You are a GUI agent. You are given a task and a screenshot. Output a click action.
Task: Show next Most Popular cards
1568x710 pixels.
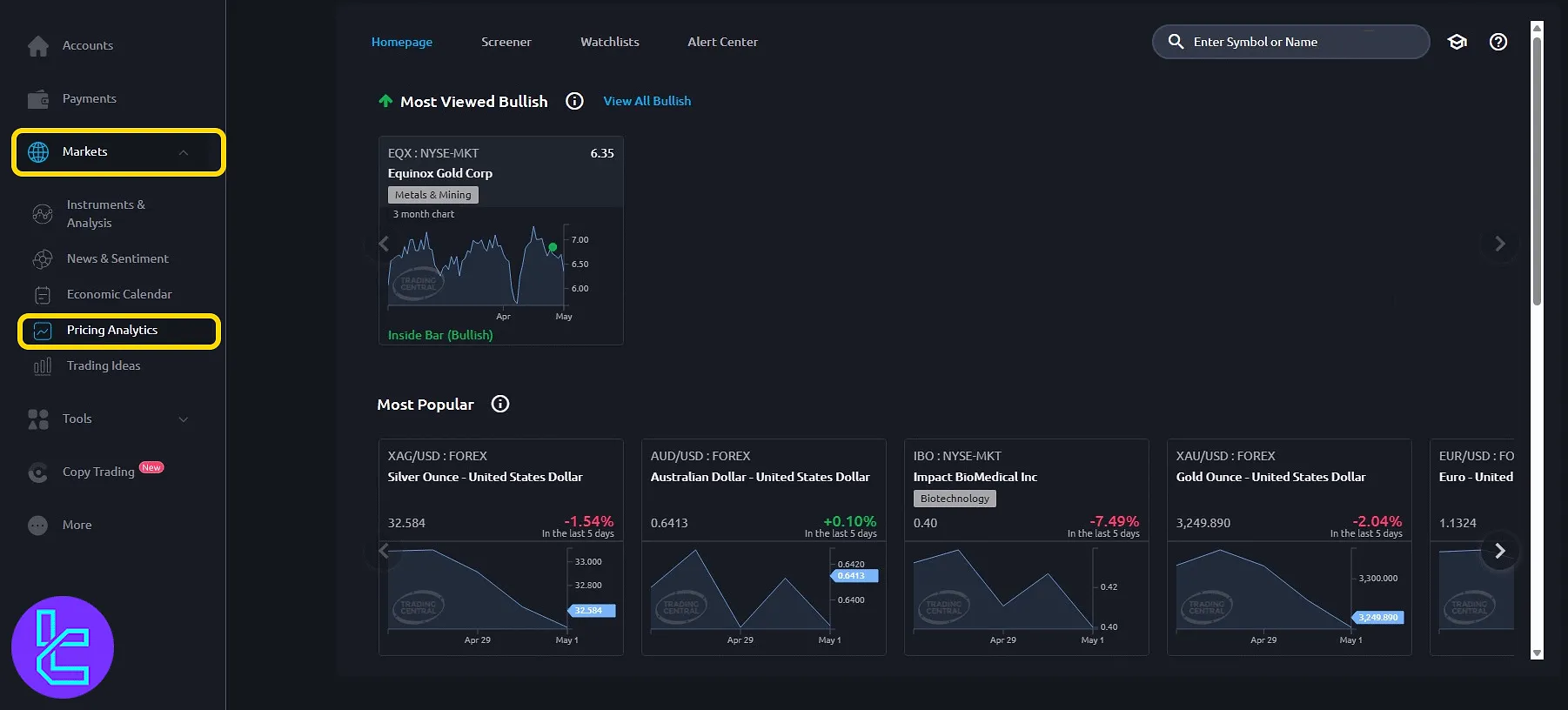[x=1499, y=551]
